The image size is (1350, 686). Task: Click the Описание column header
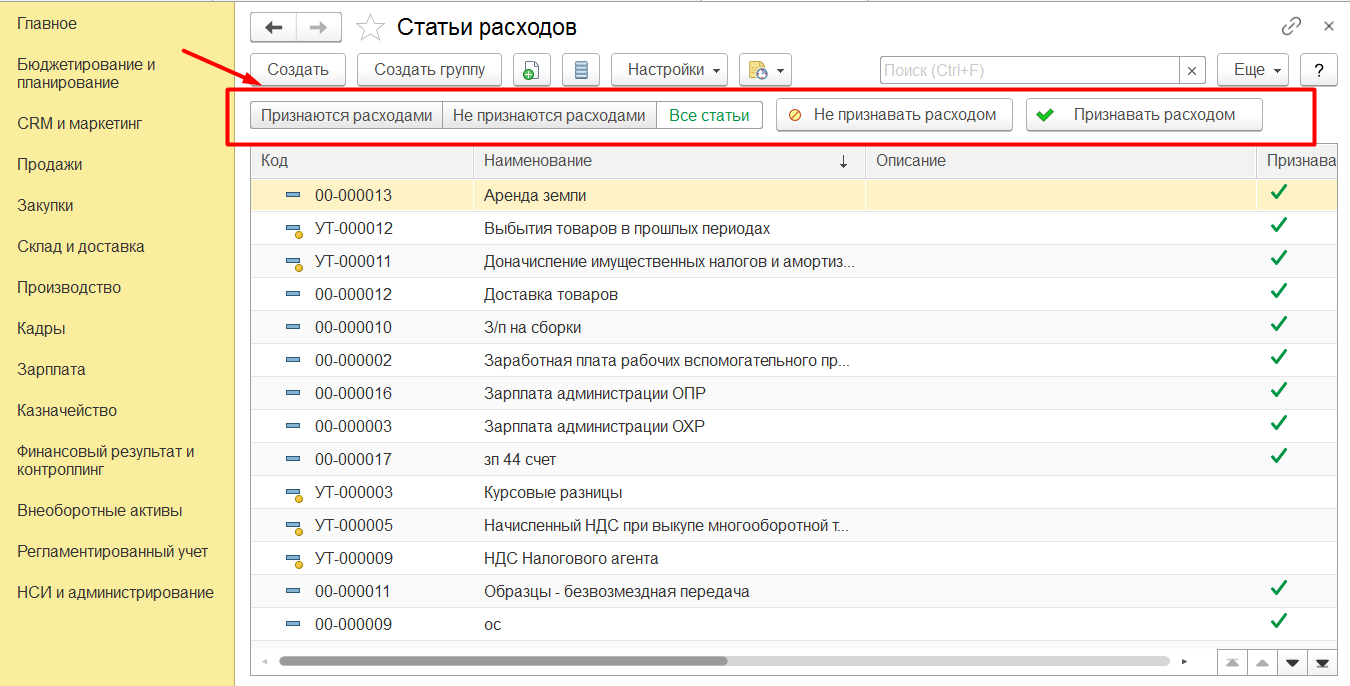[1060, 161]
